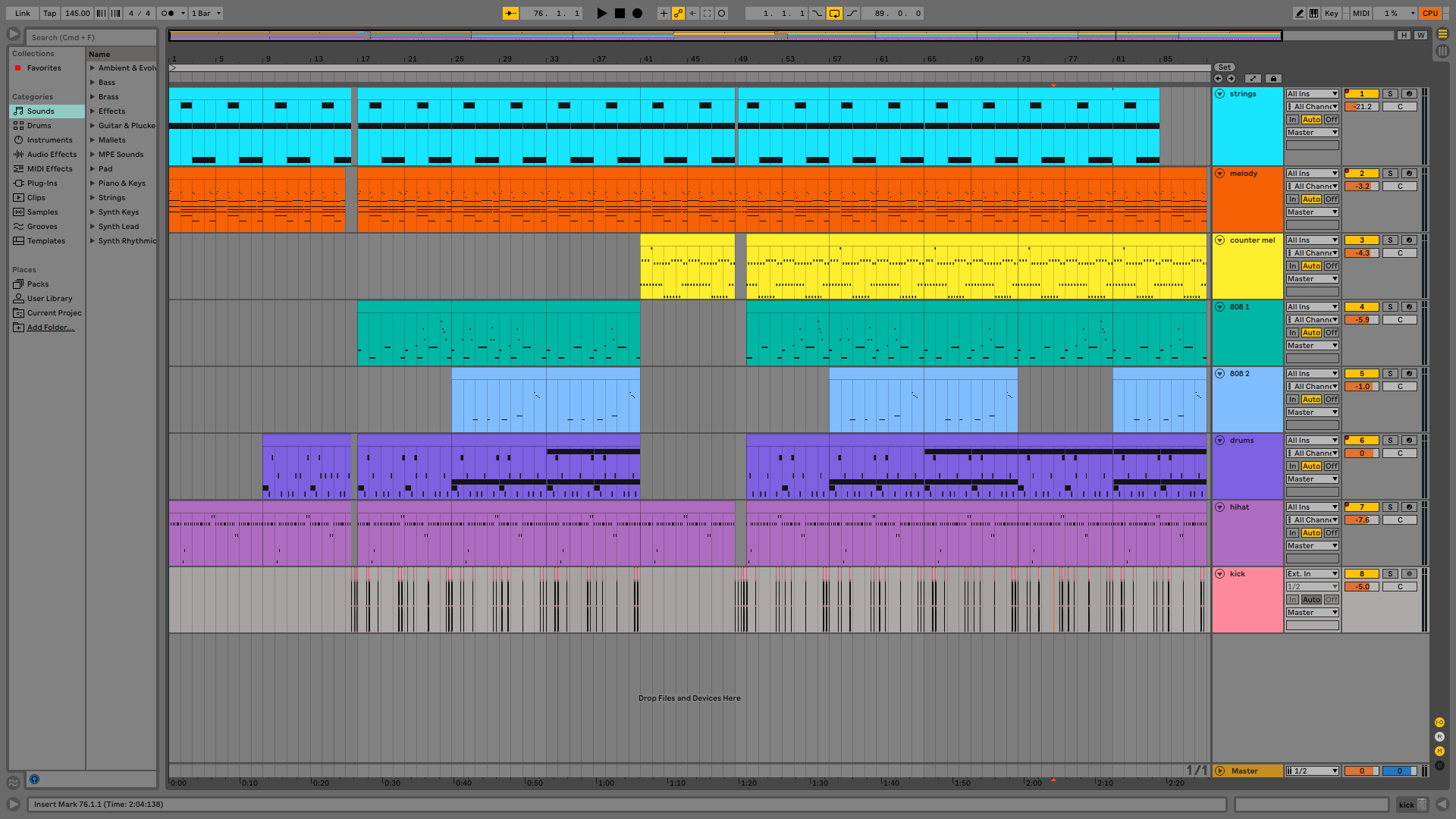Click the Follow playback arrow button
1456x819 pixels.
[x=510, y=13]
